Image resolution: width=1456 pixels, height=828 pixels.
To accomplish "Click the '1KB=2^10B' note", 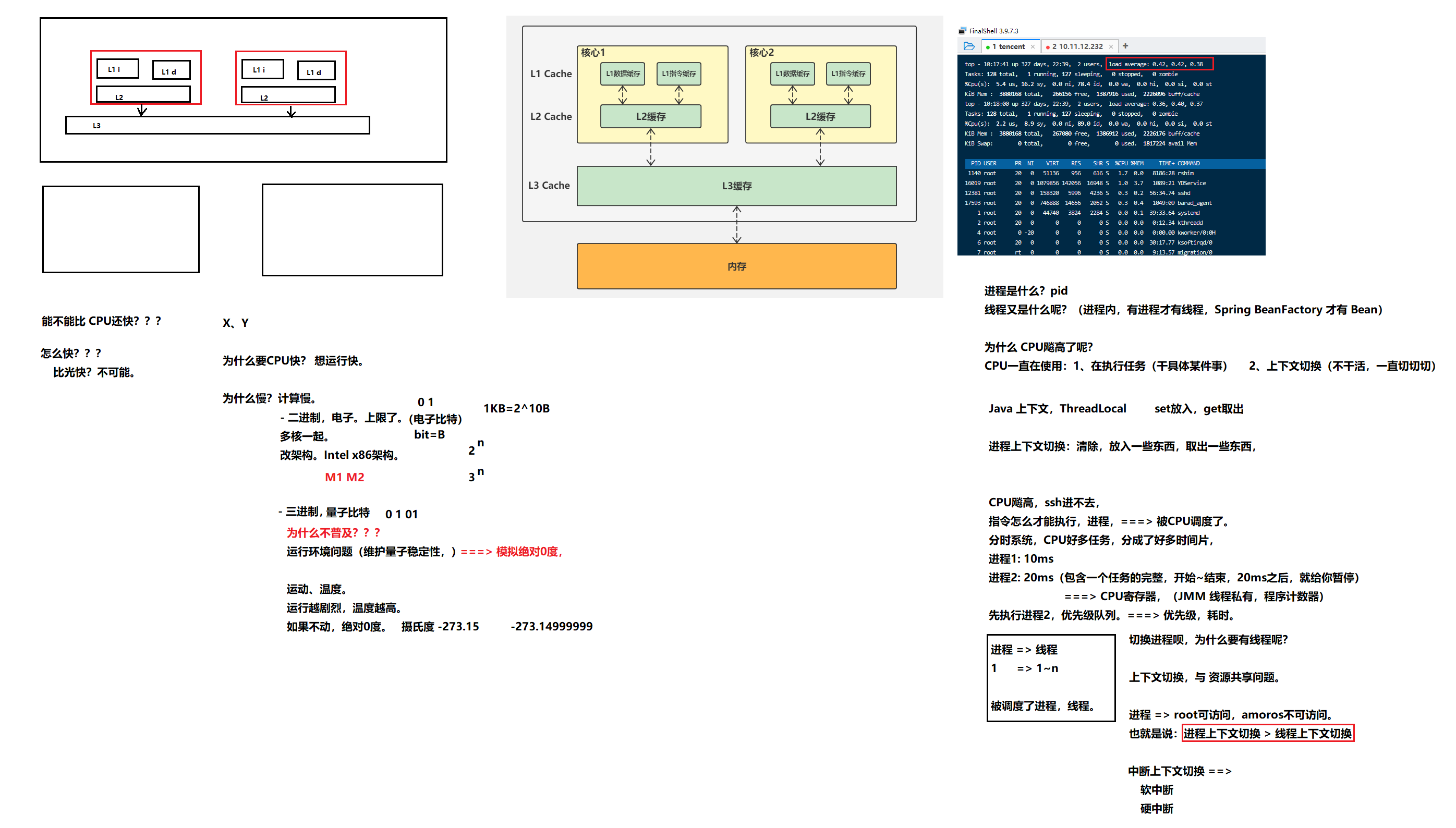I will [516, 408].
